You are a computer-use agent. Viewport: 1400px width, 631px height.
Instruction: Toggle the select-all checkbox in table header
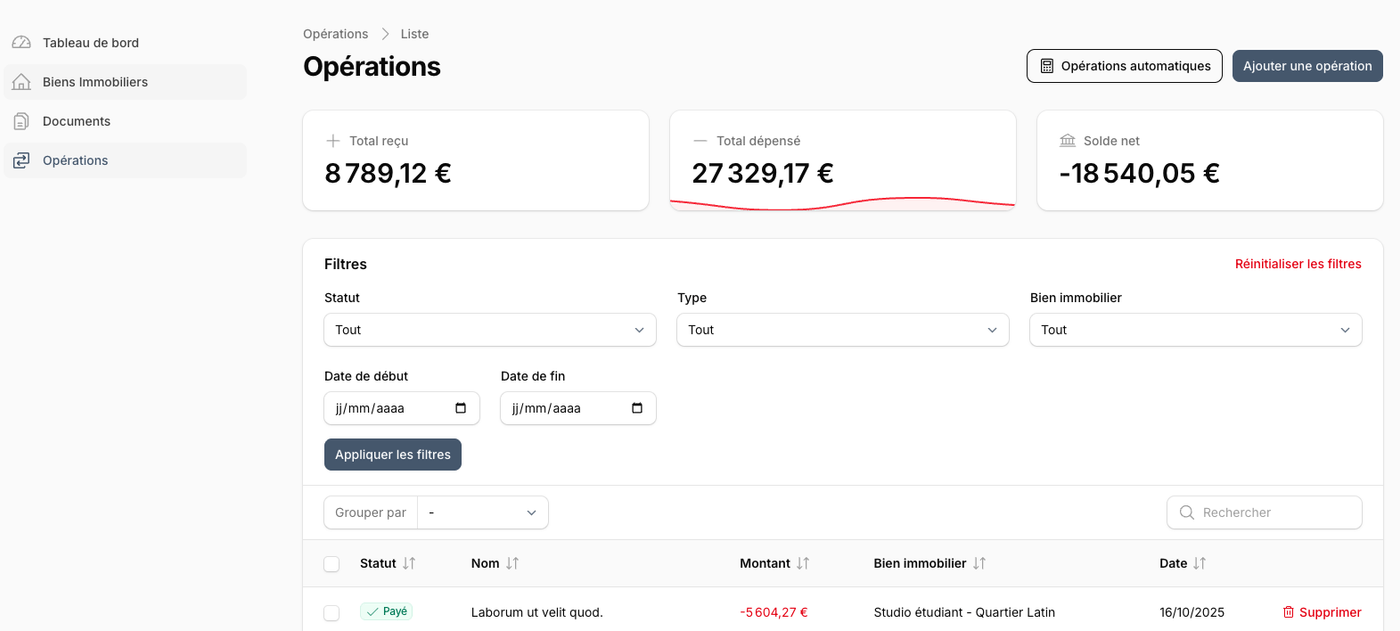pyautogui.click(x=332, y=564)
